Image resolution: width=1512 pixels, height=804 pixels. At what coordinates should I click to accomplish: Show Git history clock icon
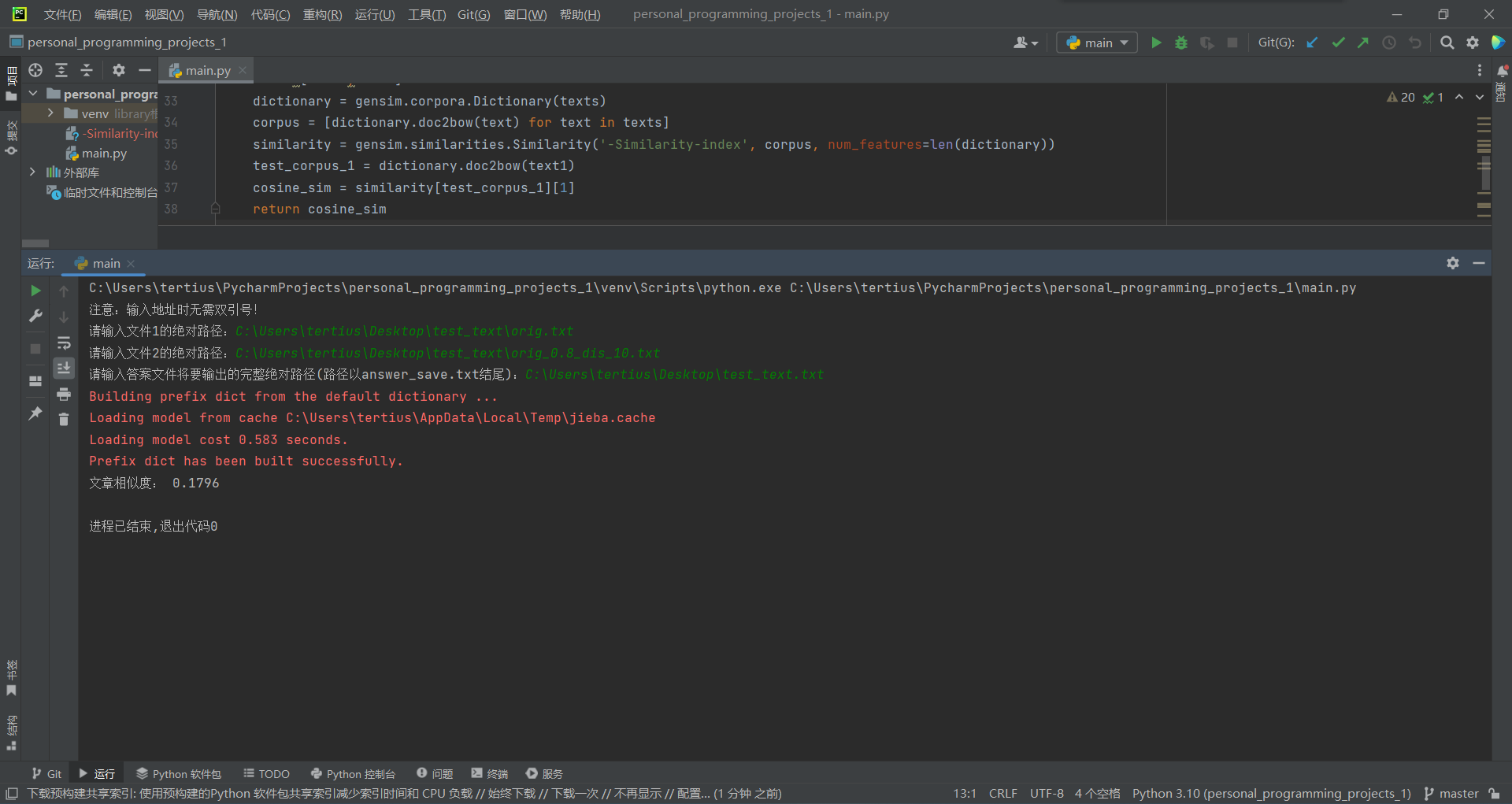coord(1389,43)
